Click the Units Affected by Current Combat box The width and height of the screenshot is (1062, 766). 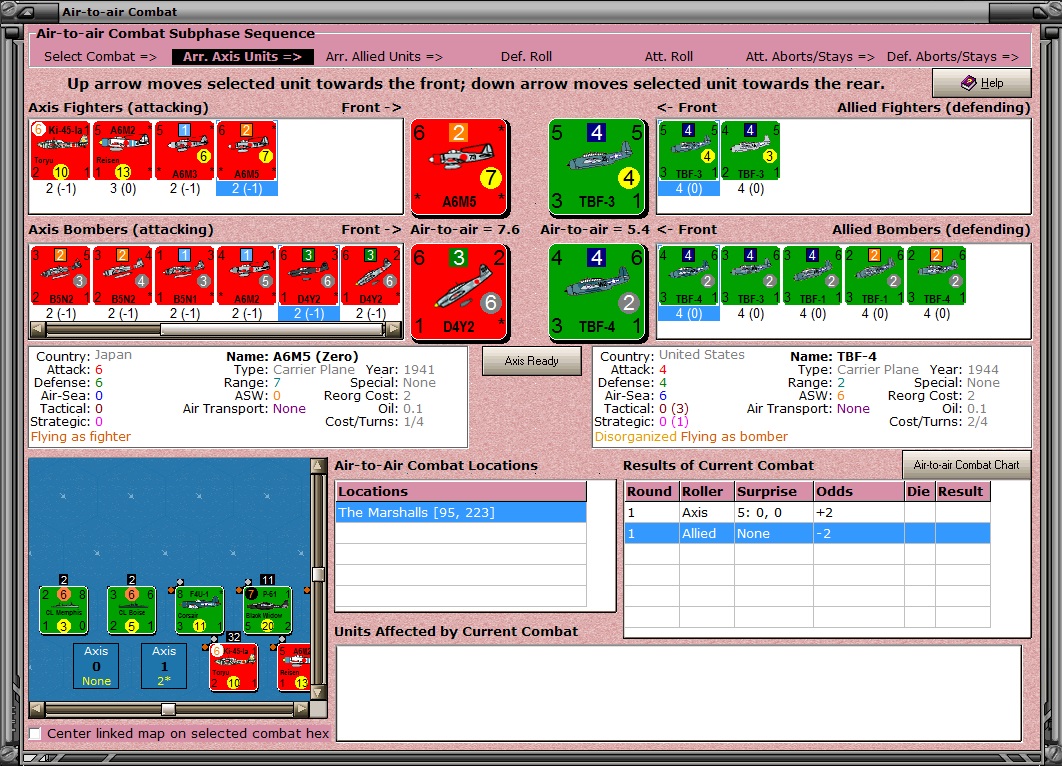(x=679, y=694)
